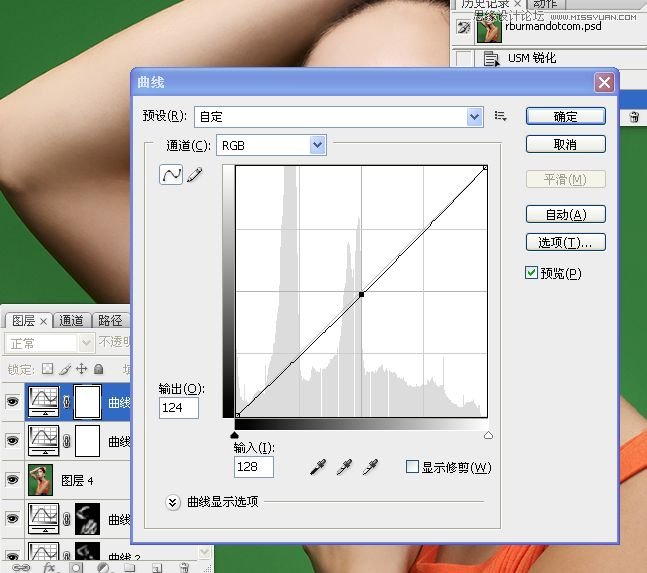Hide 图层 4 layer visibility

[x=13, y=479]
